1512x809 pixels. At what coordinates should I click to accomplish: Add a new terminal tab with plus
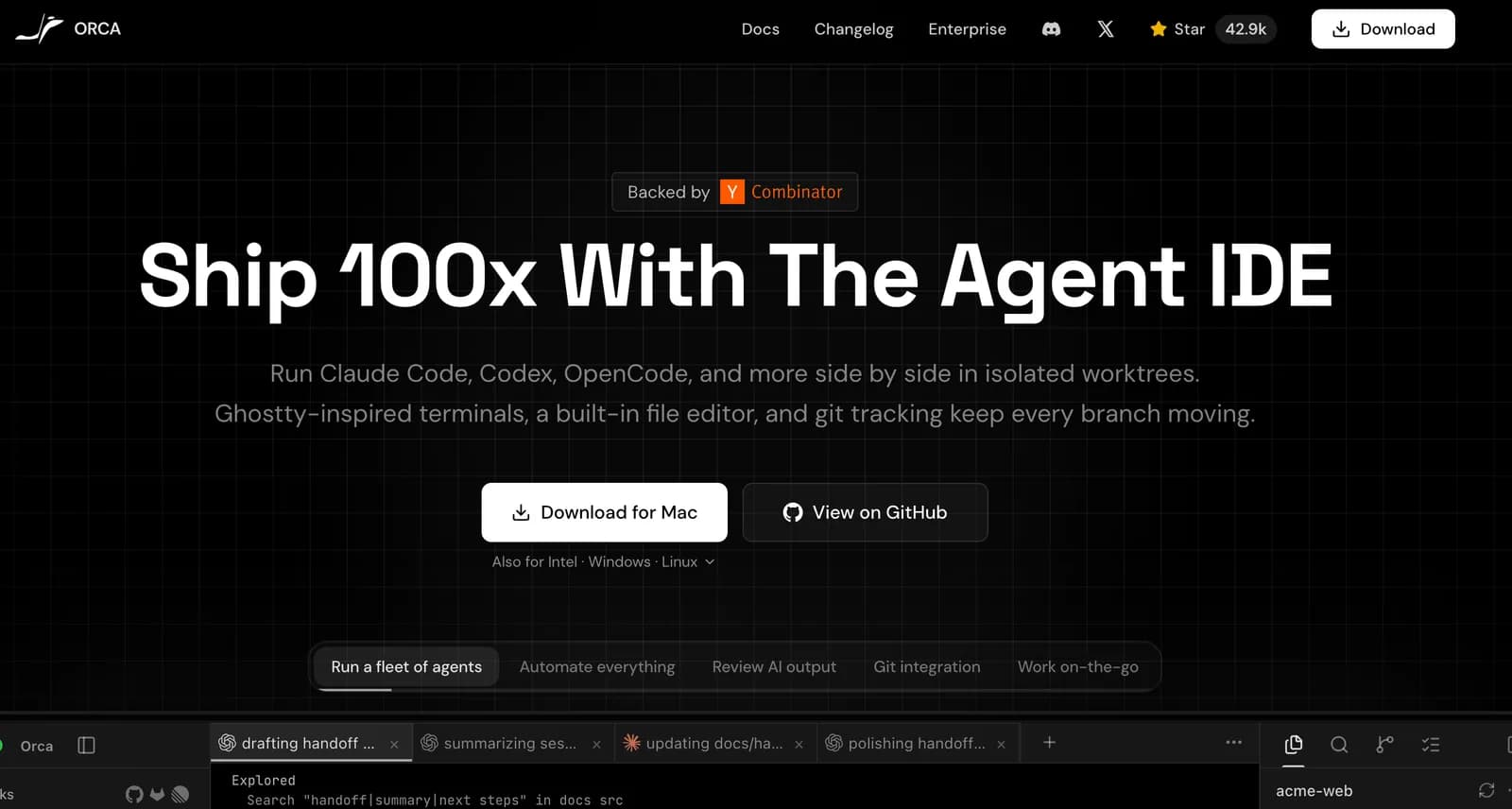(x=1049, y=743)
